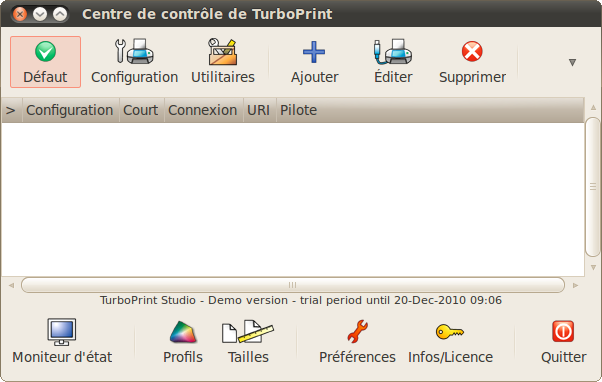The width and height of the screenshot is (602, 382).
Task: Click the vertical scrollbar thumb
Action: coord(593,187)
